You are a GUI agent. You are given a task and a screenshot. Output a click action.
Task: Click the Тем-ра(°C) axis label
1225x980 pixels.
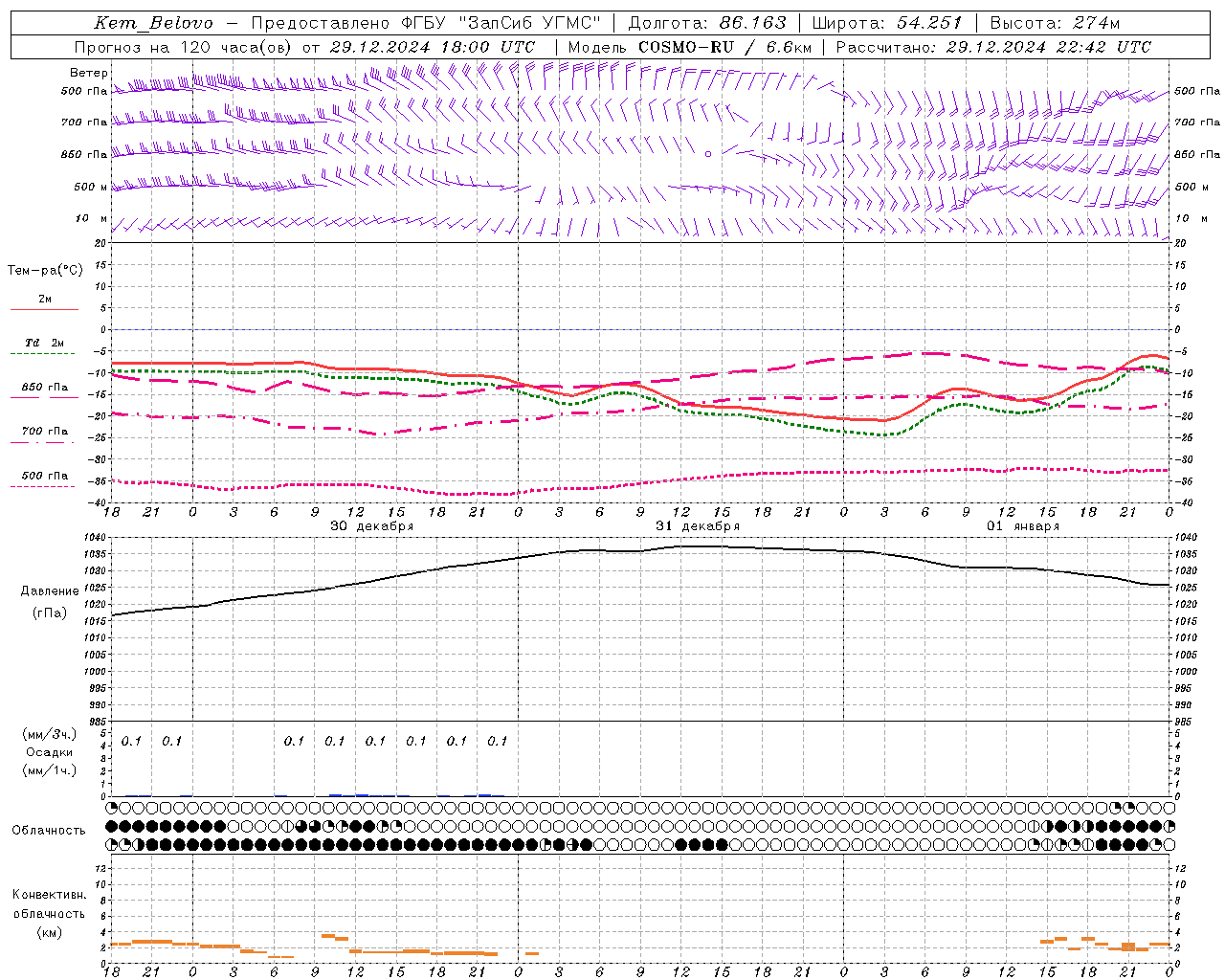[45, 271]
